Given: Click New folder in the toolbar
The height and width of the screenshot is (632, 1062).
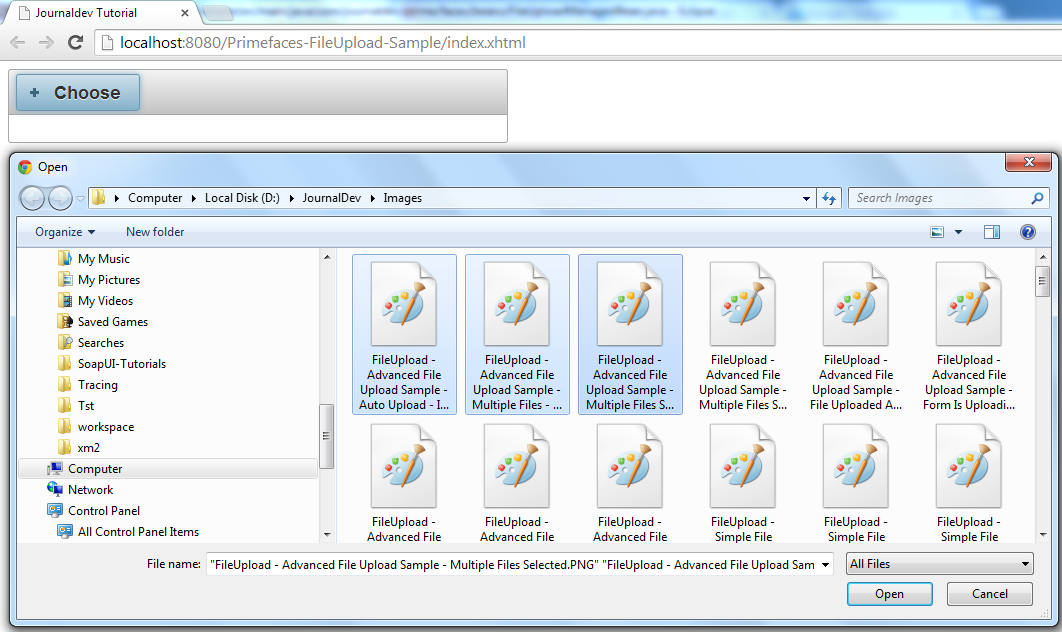Looking at the screenshot, I should [x=155, y=232].
